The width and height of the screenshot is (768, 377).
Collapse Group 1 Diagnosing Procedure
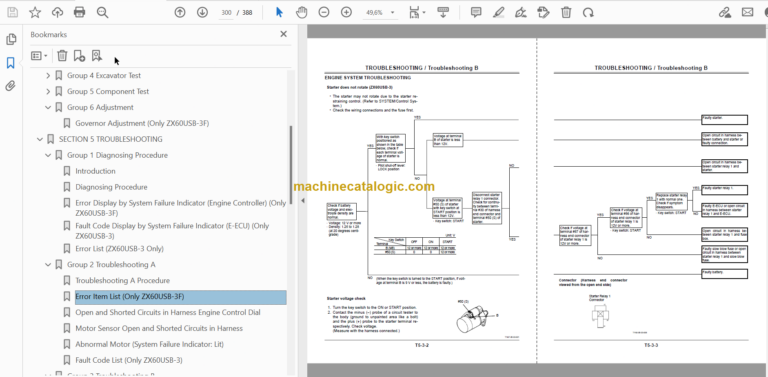[48, 155]
